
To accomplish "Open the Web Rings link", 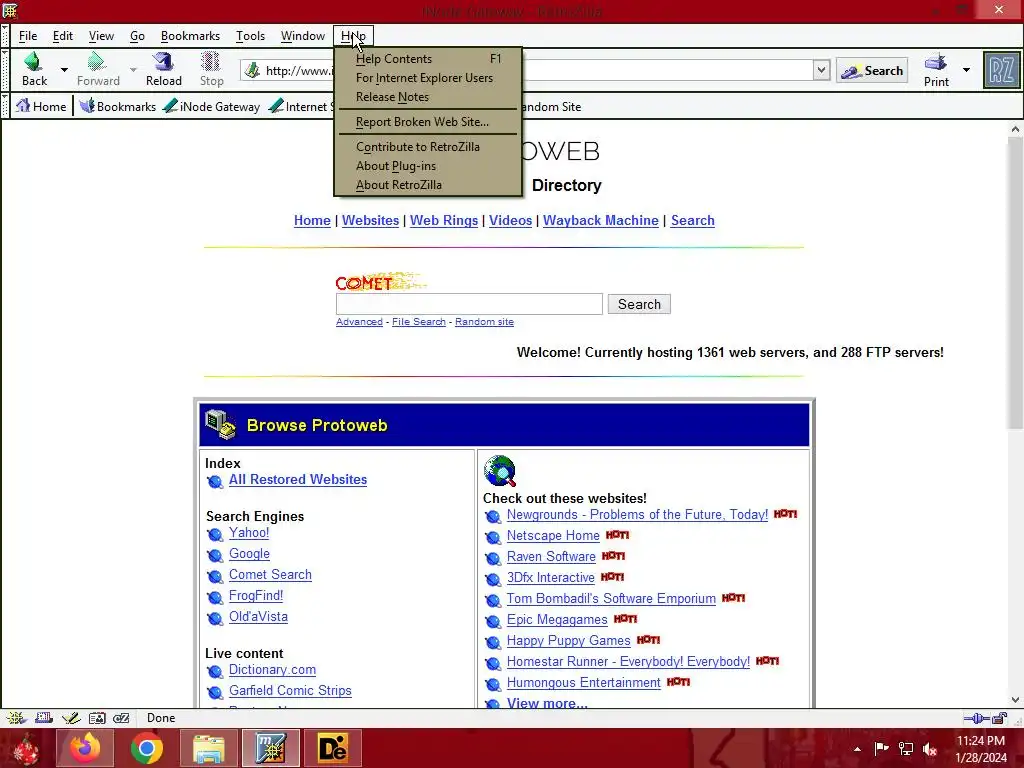I will 443,221.
